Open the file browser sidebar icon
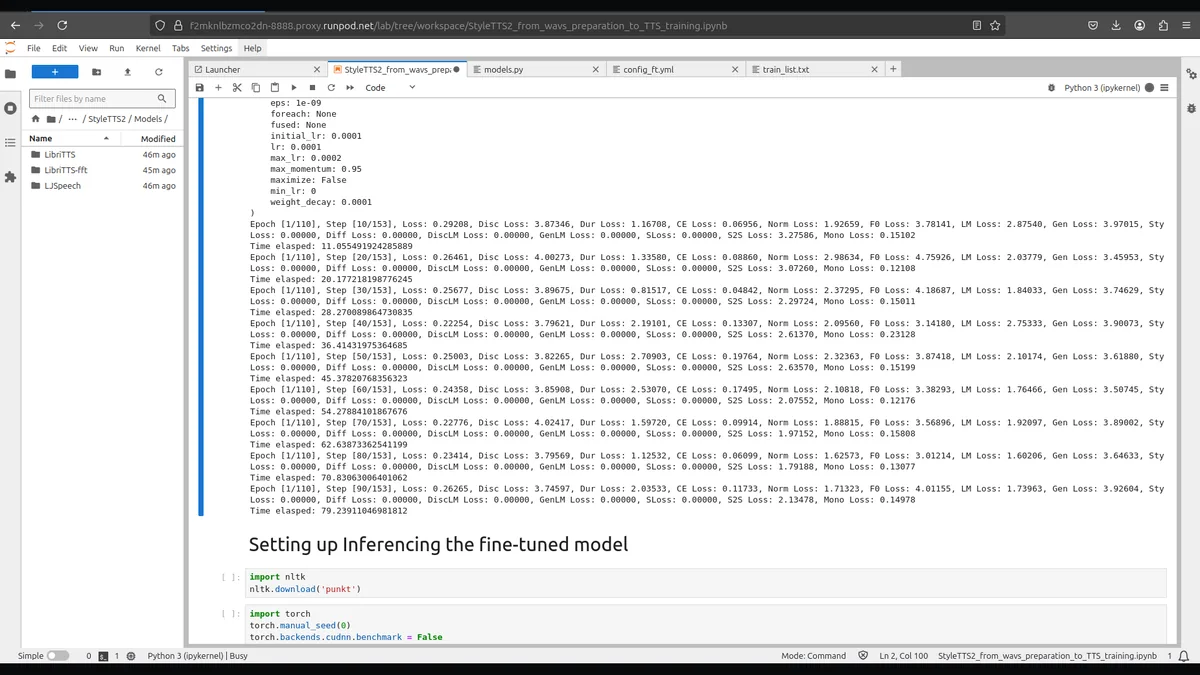This screenshot has width=1200, height=675. coord(10,74)
